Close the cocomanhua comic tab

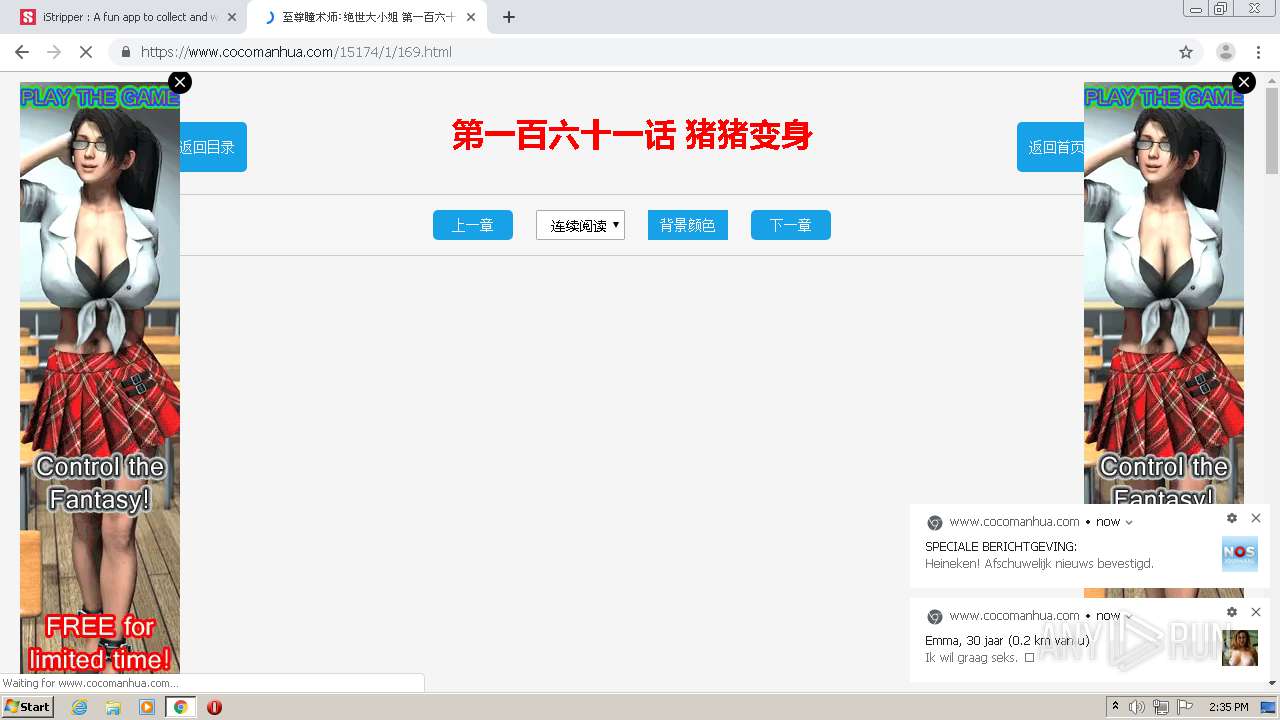tap(471, 17)
